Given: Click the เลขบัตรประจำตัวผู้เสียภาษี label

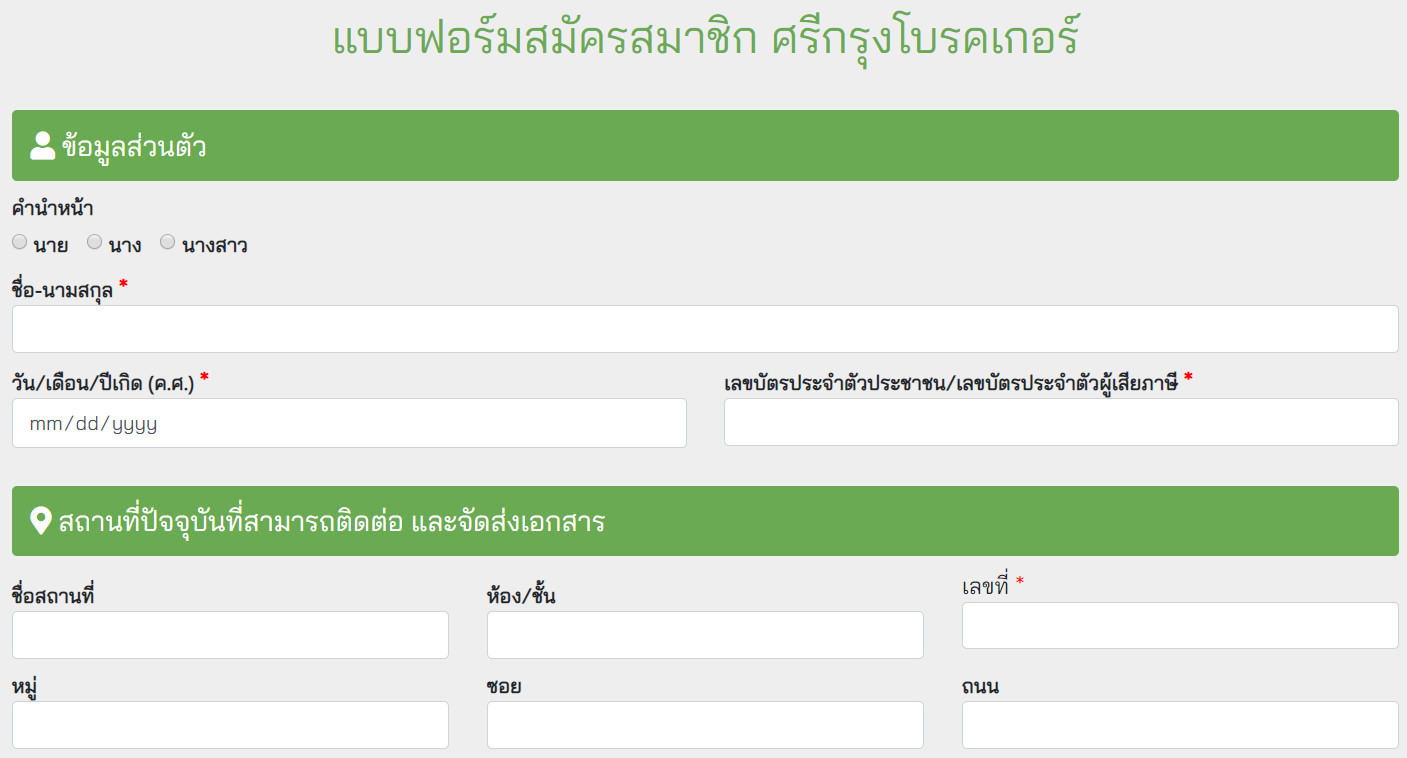Looking at the screenshot, I should [951, 382].
